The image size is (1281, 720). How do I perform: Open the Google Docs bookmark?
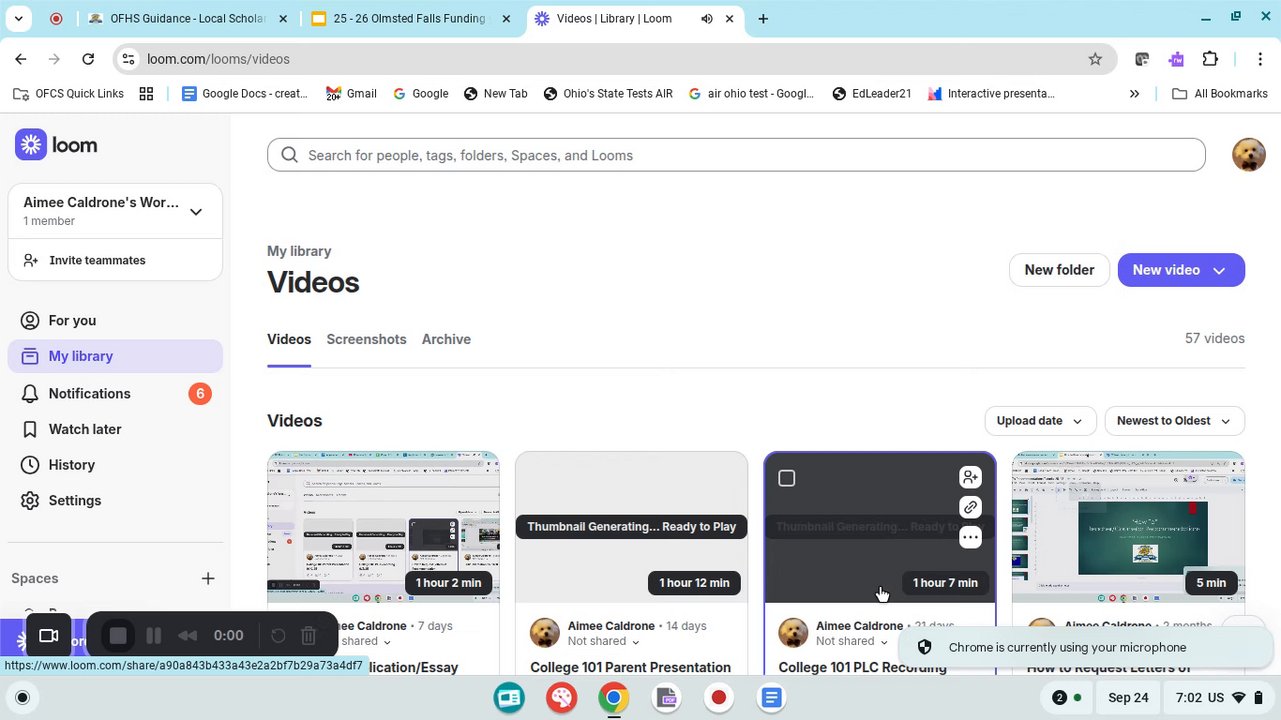click(x=245, y=94)
